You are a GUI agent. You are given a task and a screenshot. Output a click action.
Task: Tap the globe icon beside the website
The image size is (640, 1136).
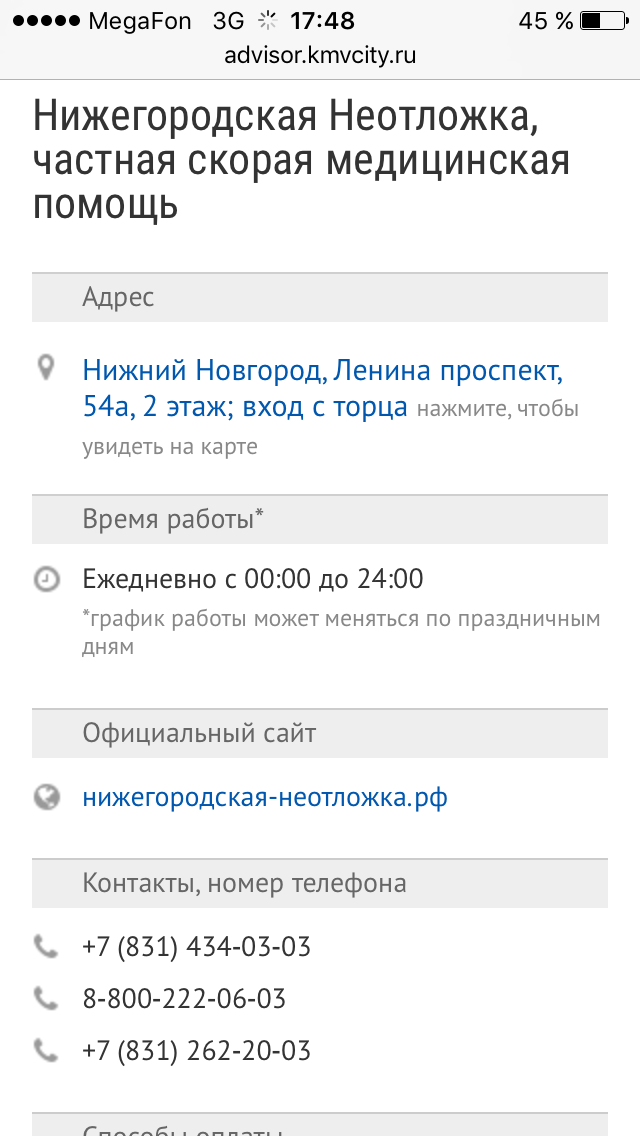[46, 797]
